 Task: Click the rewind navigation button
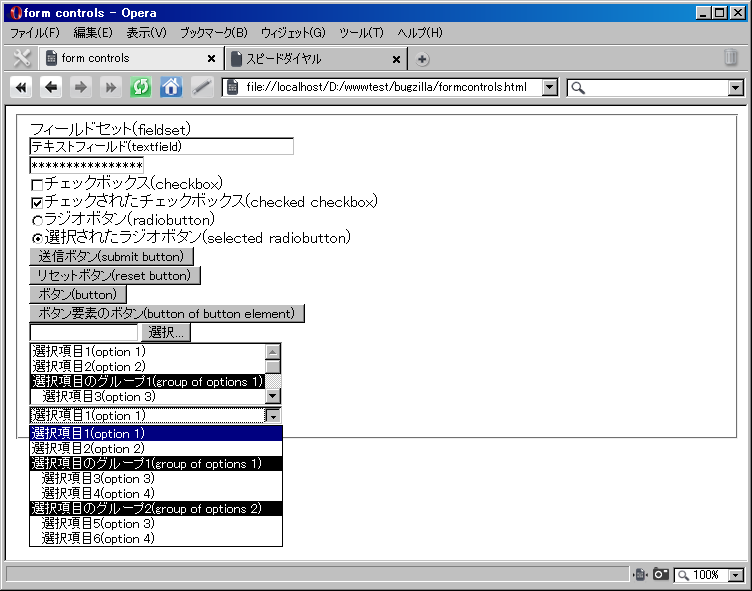pyautogui.click(x=21, y=87)
